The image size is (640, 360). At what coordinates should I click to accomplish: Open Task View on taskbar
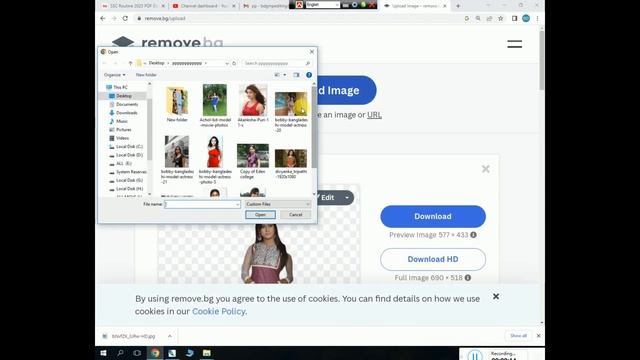pos(138,353)
